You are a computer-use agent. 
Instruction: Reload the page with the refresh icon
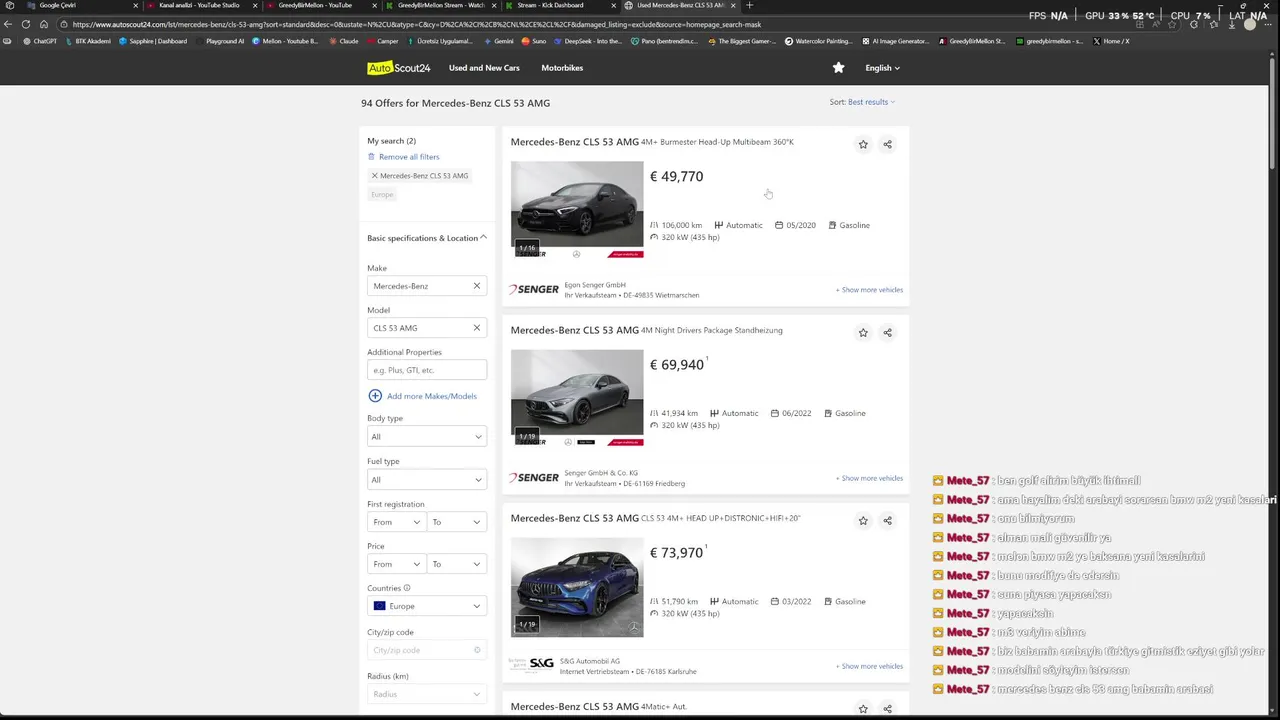tap(26, 24)
